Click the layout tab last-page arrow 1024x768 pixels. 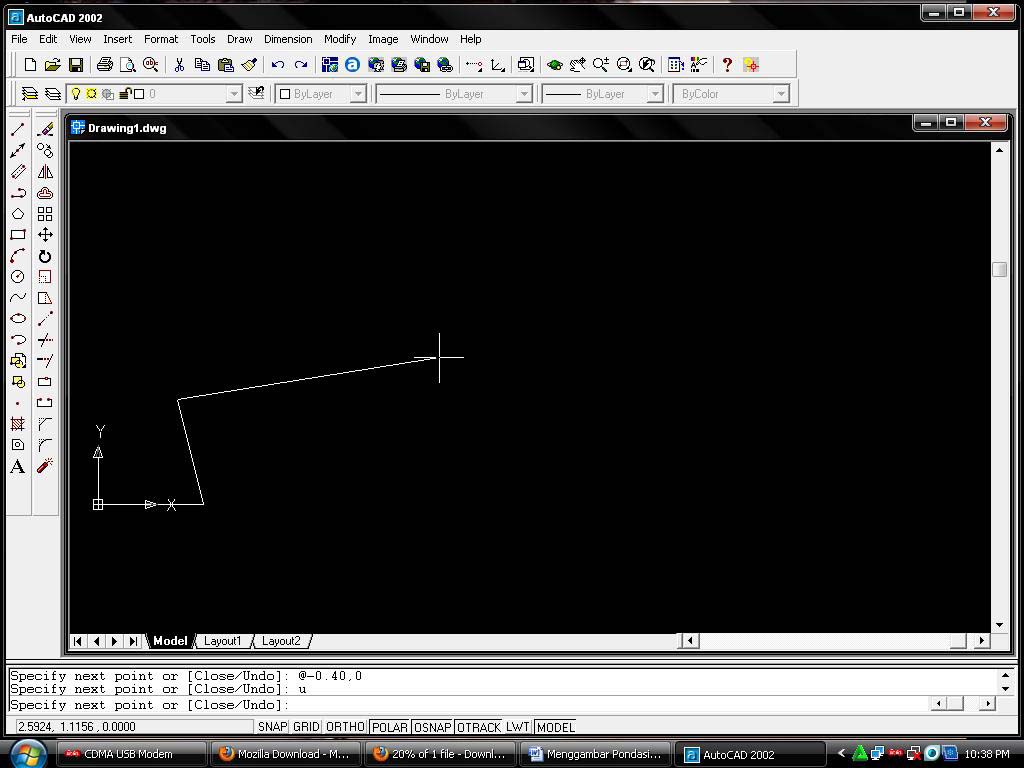point(133,641)
